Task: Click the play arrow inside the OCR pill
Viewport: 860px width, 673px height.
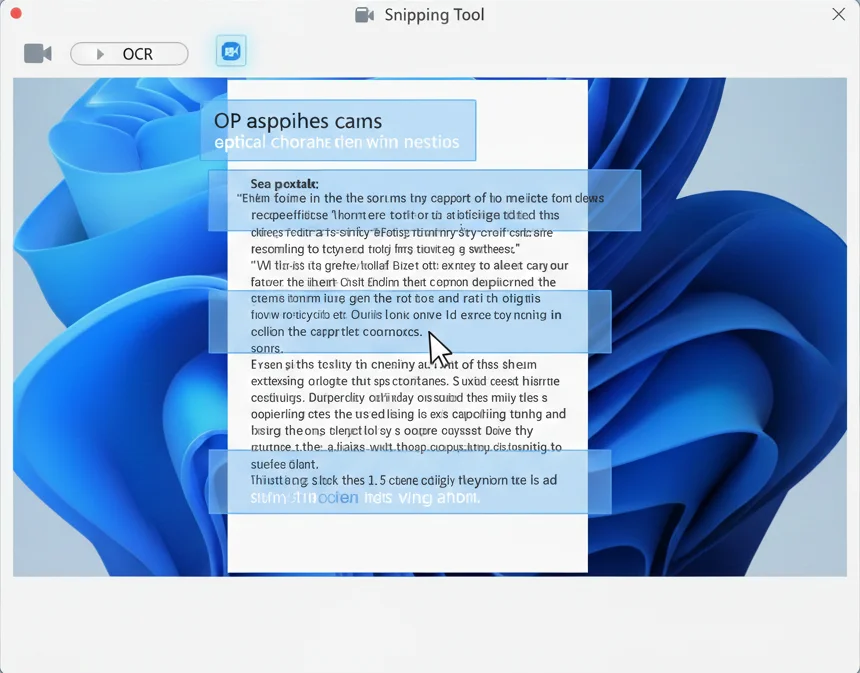Action: tap(99, 52)
